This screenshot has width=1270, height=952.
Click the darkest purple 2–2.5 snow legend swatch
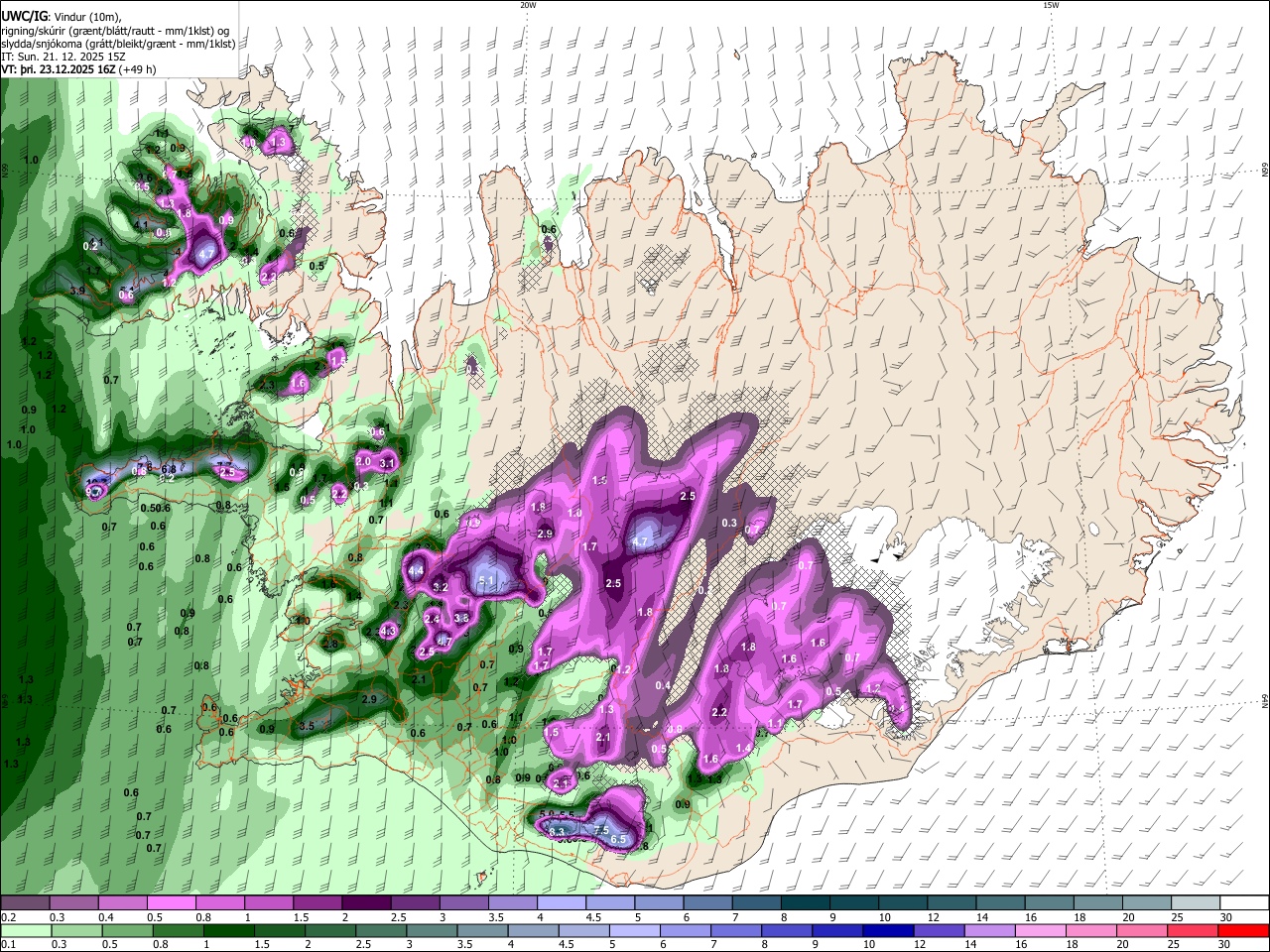point(366,903)
